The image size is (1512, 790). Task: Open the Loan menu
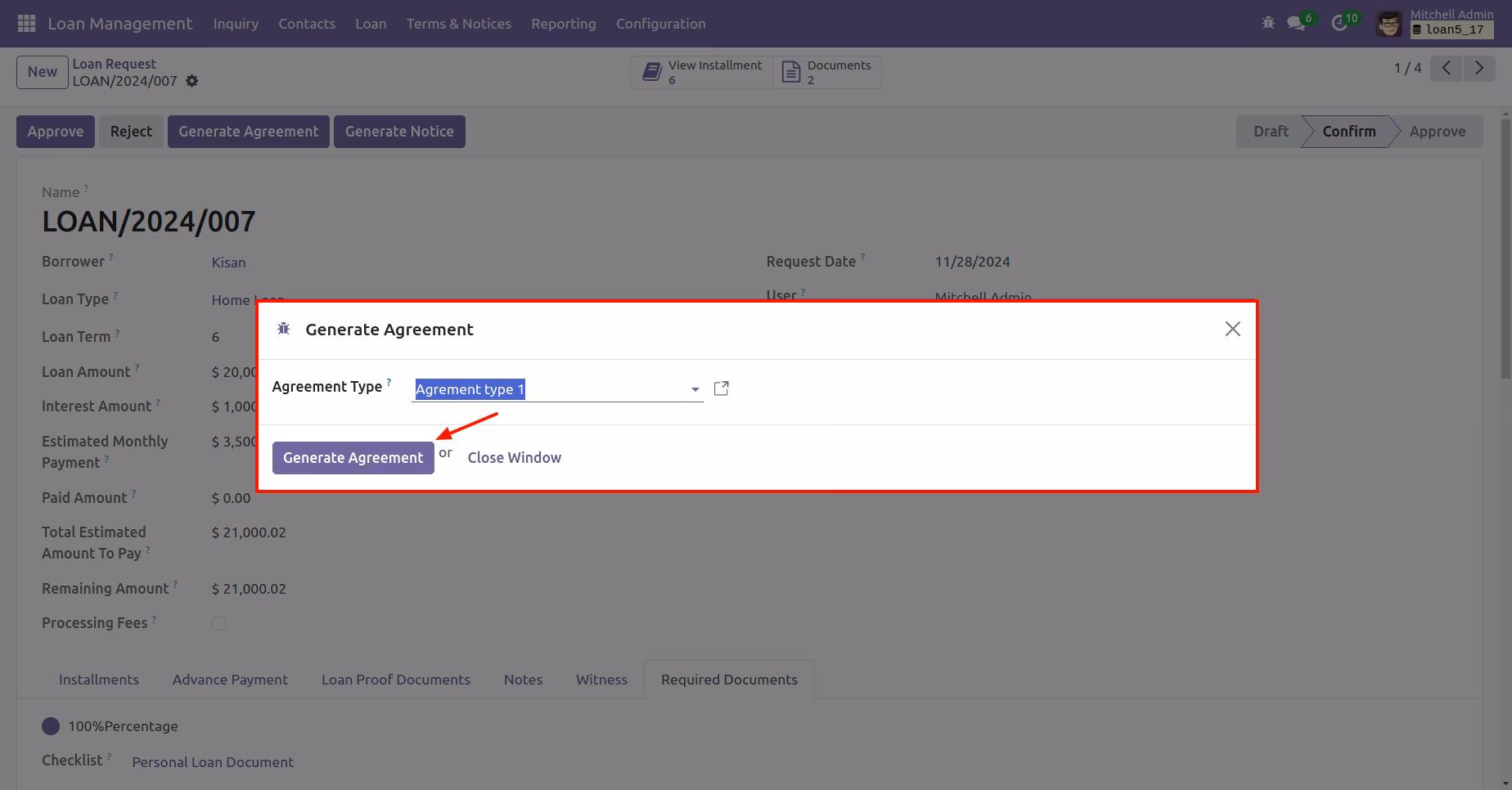coord(371,24)
